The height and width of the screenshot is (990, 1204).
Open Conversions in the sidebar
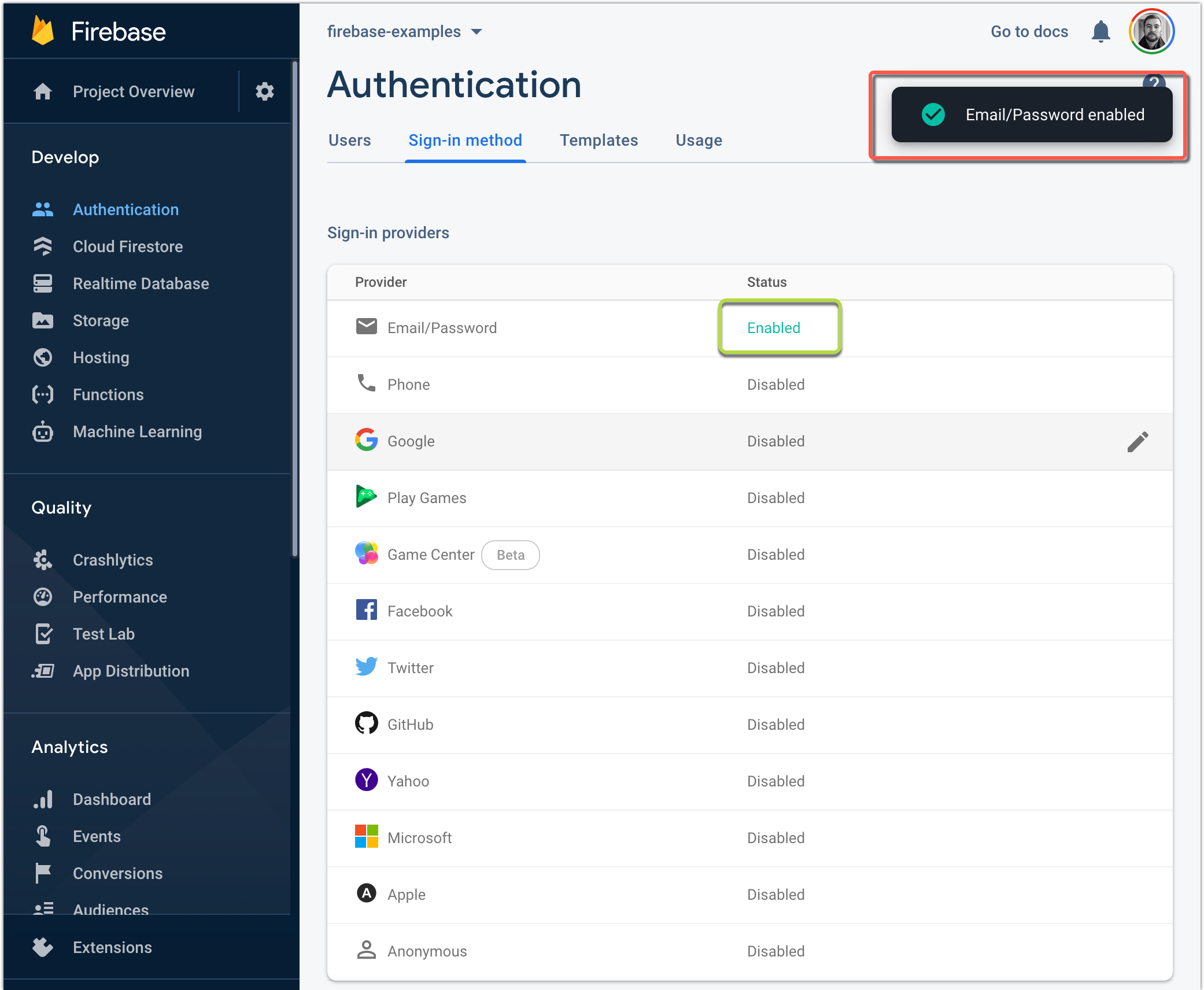(117, 873)
